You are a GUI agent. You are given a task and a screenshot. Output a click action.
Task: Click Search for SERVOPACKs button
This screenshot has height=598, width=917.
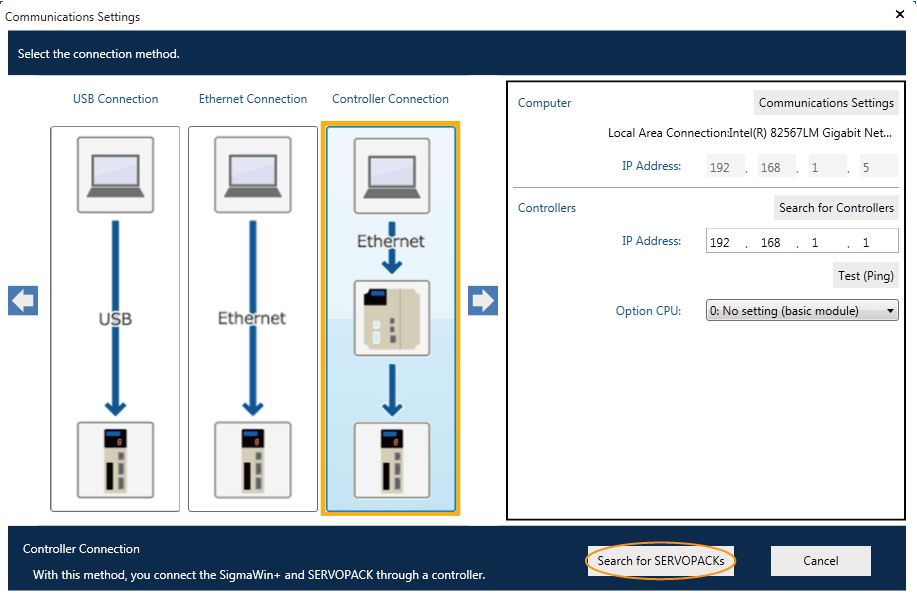click(661, 561)
